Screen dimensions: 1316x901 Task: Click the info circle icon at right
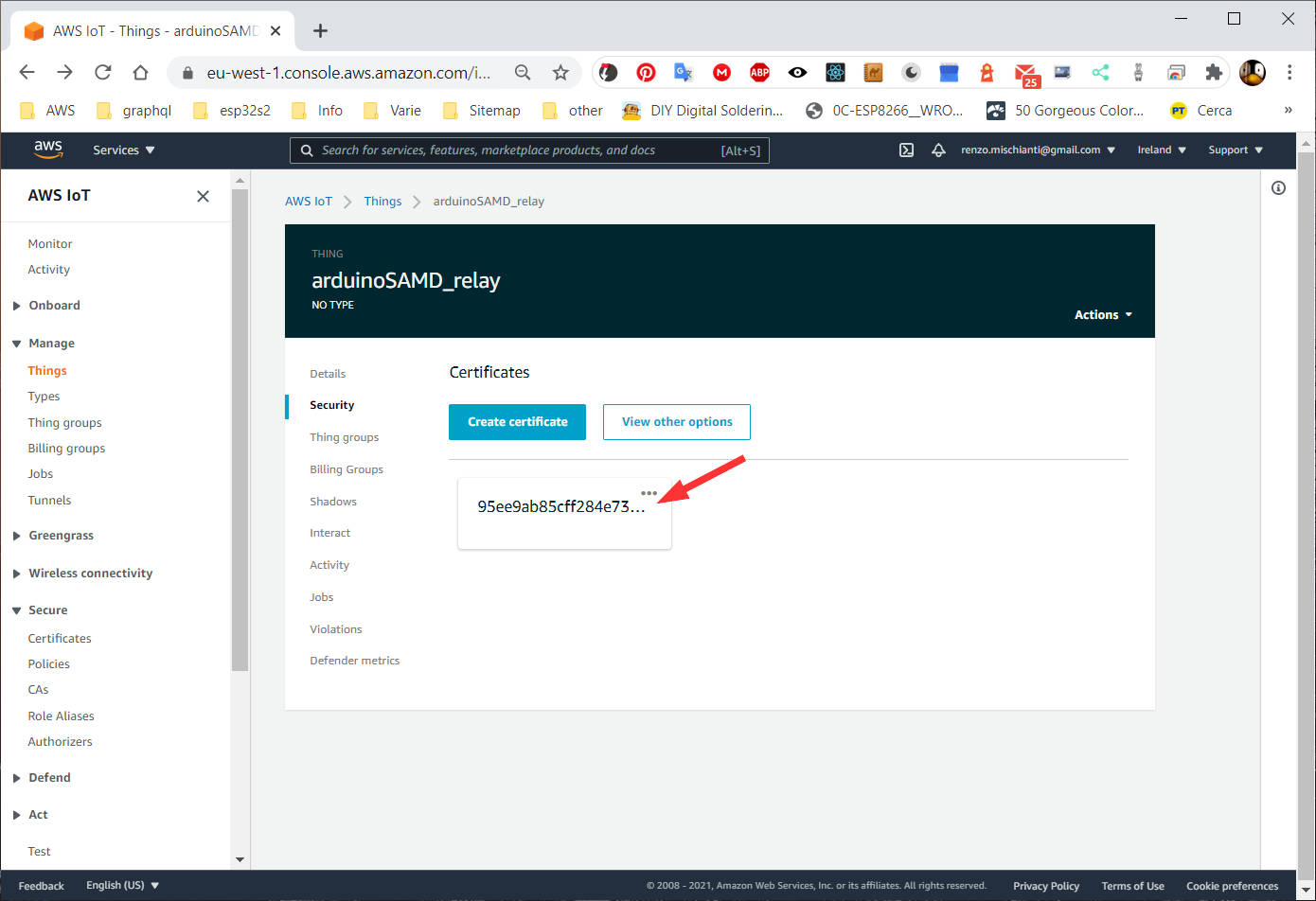1278,188
